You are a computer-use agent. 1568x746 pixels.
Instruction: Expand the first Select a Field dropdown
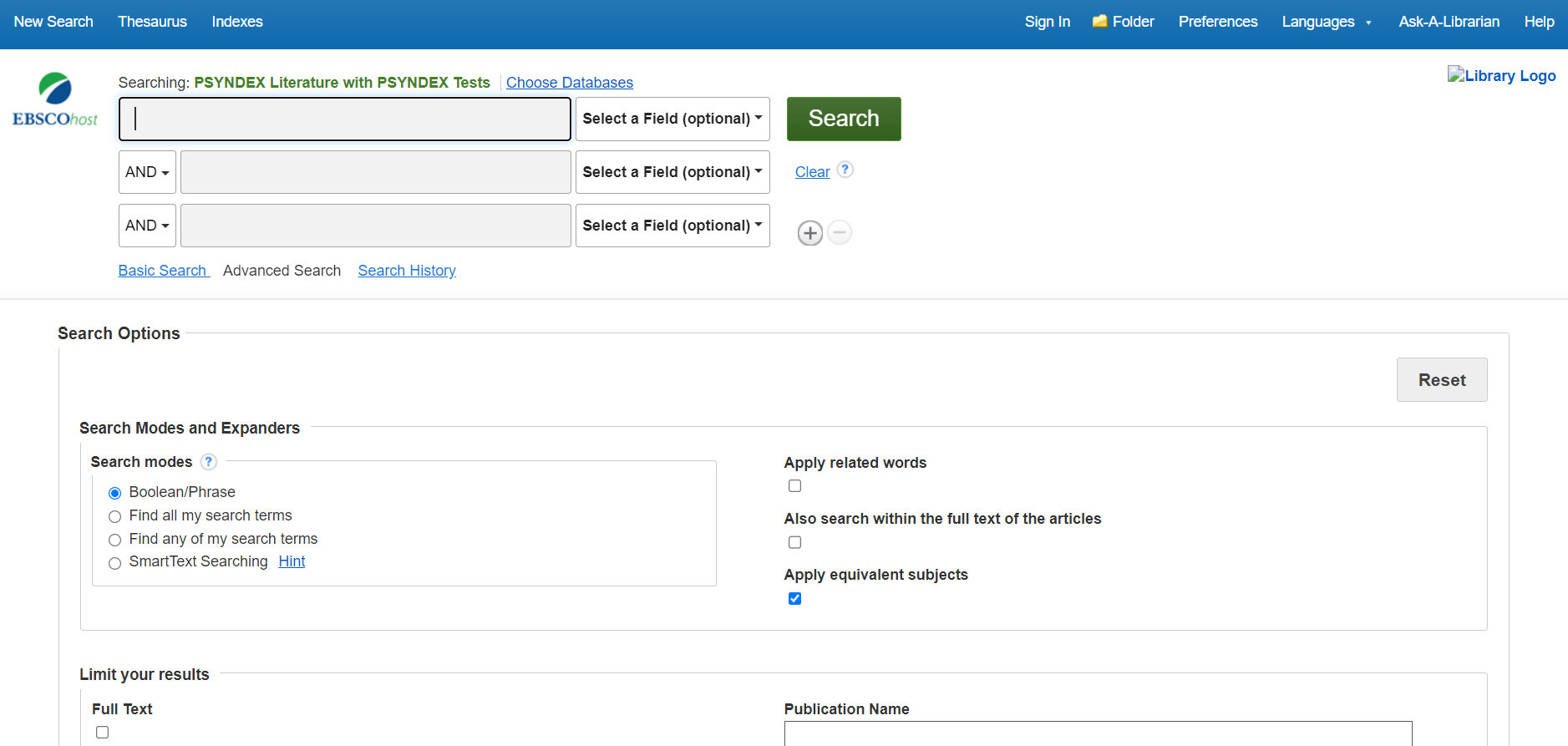coord(672,119)
